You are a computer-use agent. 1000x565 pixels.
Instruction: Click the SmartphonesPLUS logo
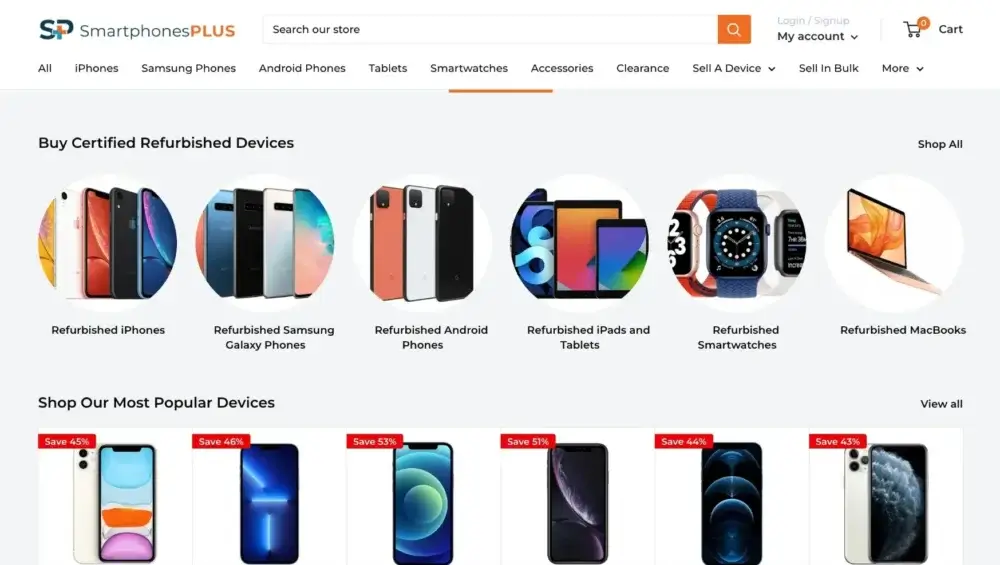pyautogui.click(x=137, y=30)
